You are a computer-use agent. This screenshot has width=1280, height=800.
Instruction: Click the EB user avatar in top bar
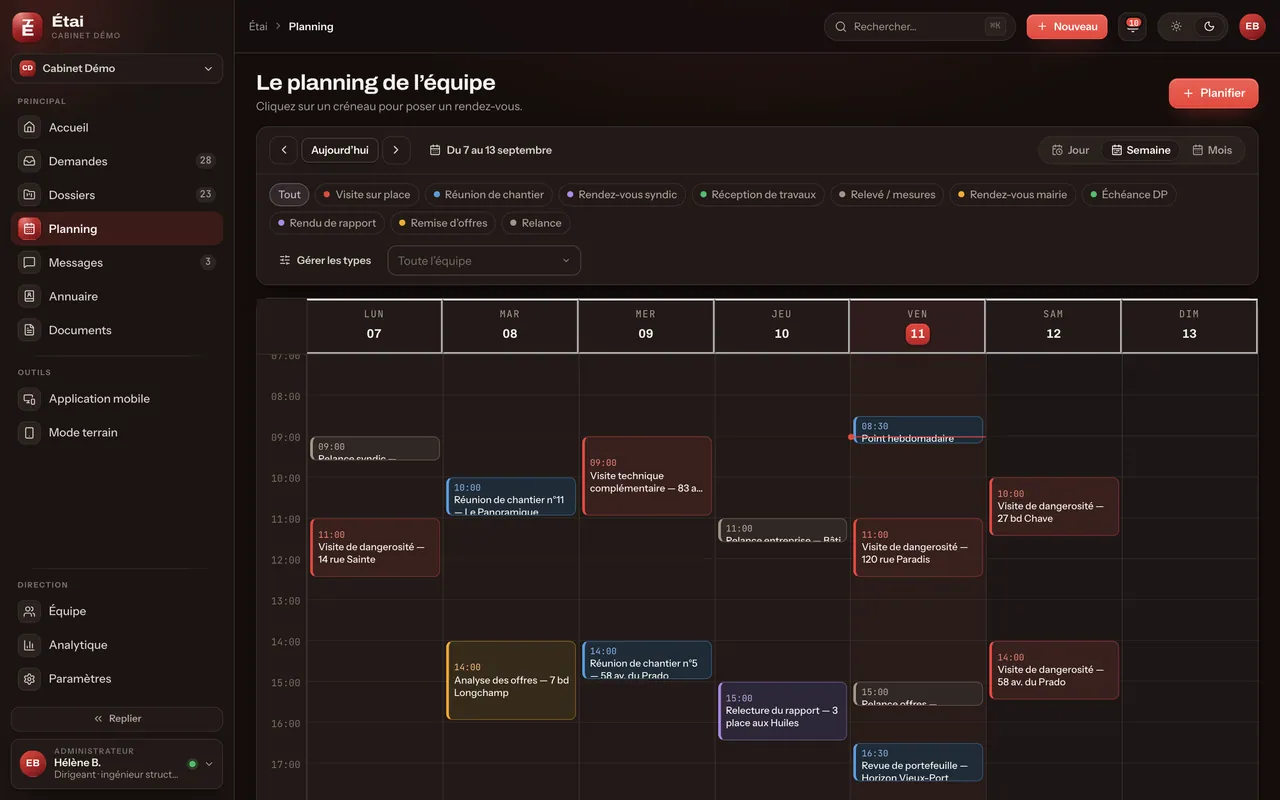pos(1252,26)
